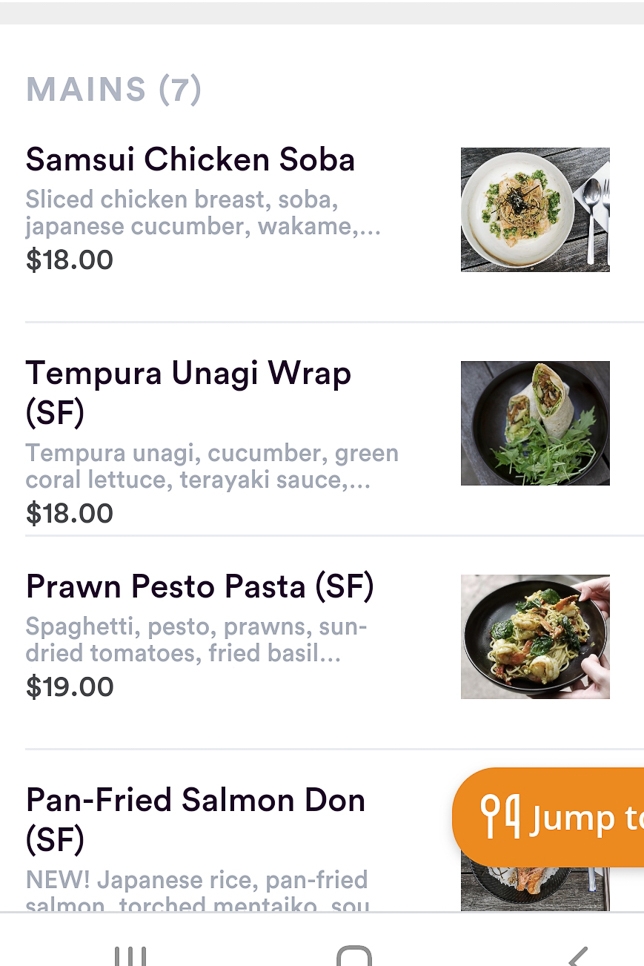Tap the $19.00 price label
This screenshot has width=644, height=966.
70,687
